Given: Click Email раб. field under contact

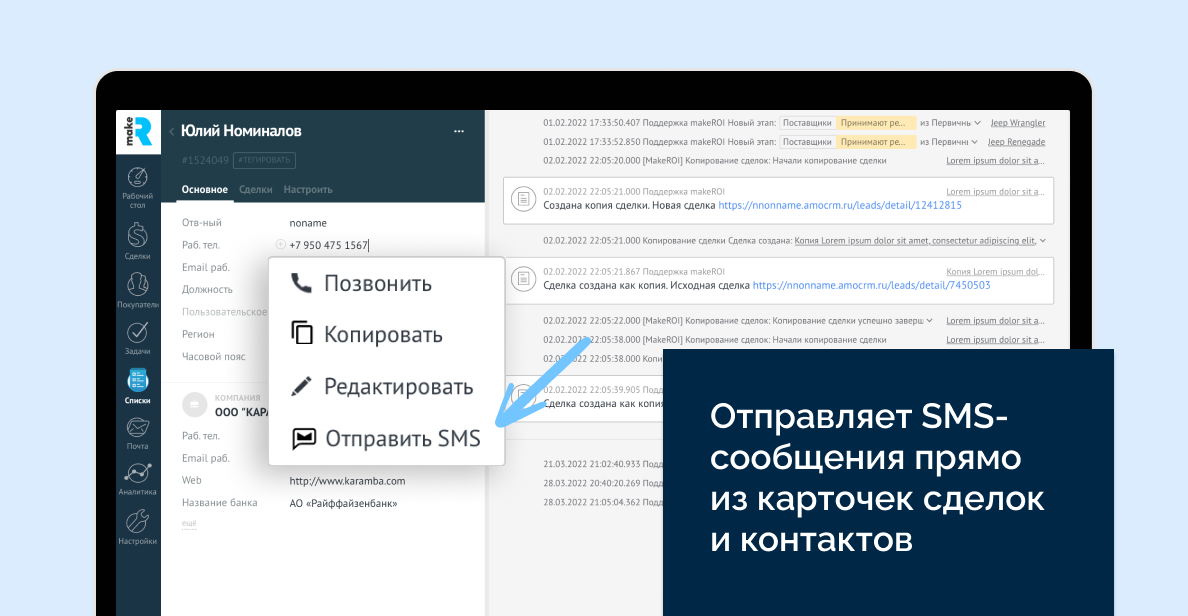Looking at the screenshot, I should (x=205, y=267).
